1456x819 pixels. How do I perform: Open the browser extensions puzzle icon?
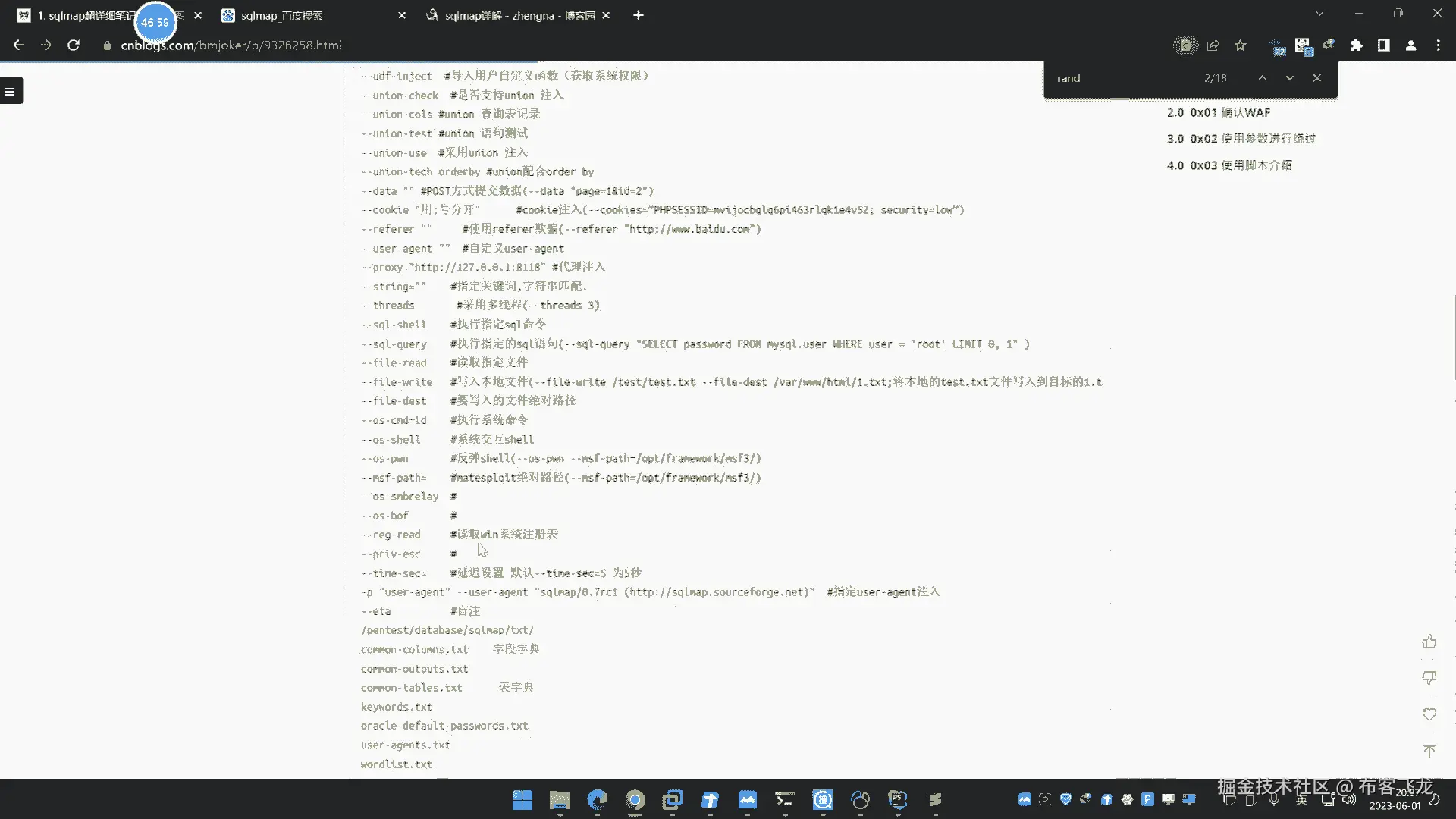click(1357, 45)
